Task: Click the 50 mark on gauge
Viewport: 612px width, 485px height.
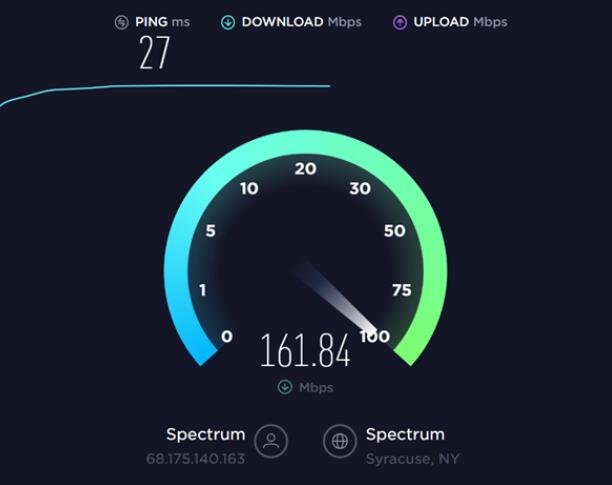Action: [395, 231]
